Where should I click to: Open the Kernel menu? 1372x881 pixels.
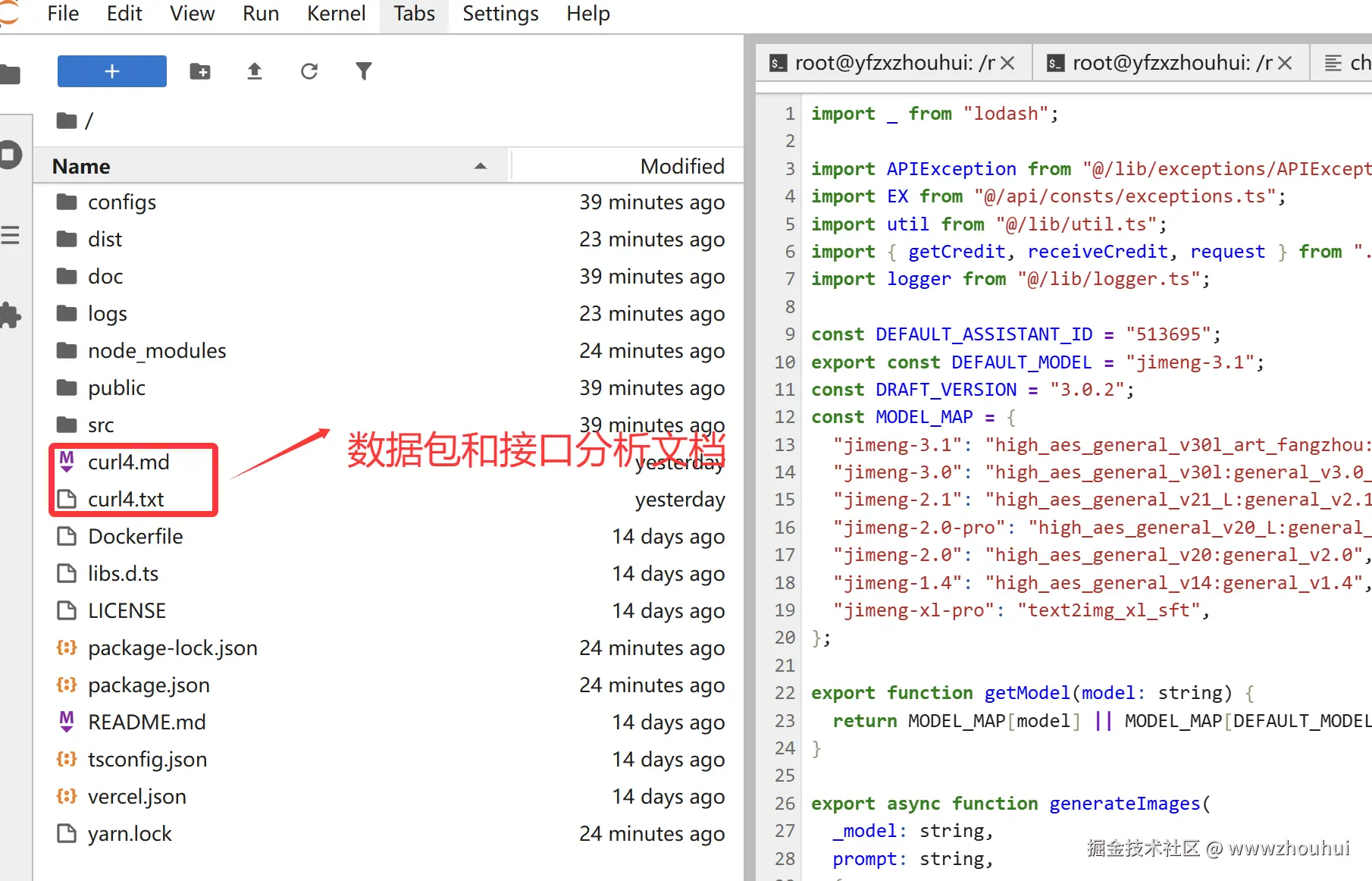click(x=336, y=14)
